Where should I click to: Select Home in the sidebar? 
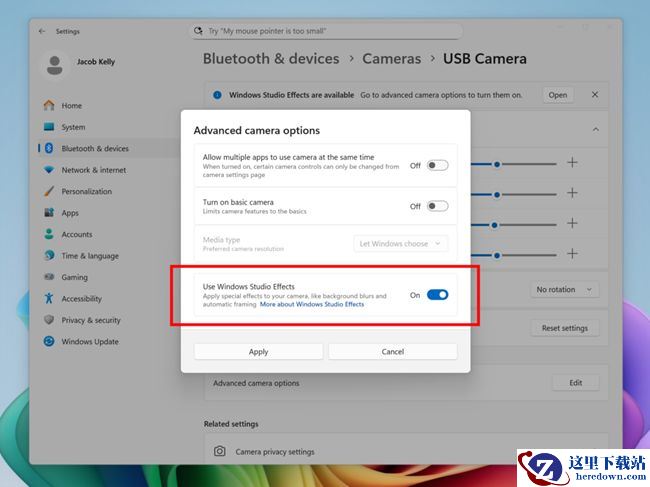point(72,106)
